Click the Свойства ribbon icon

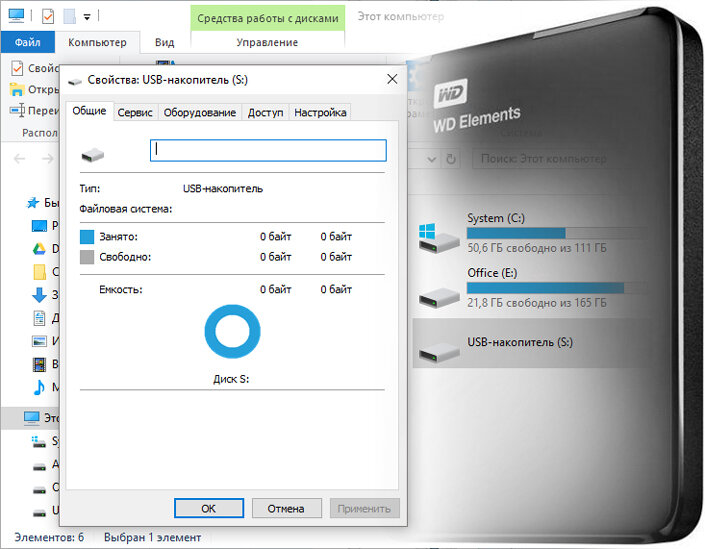tap(17, 68)
